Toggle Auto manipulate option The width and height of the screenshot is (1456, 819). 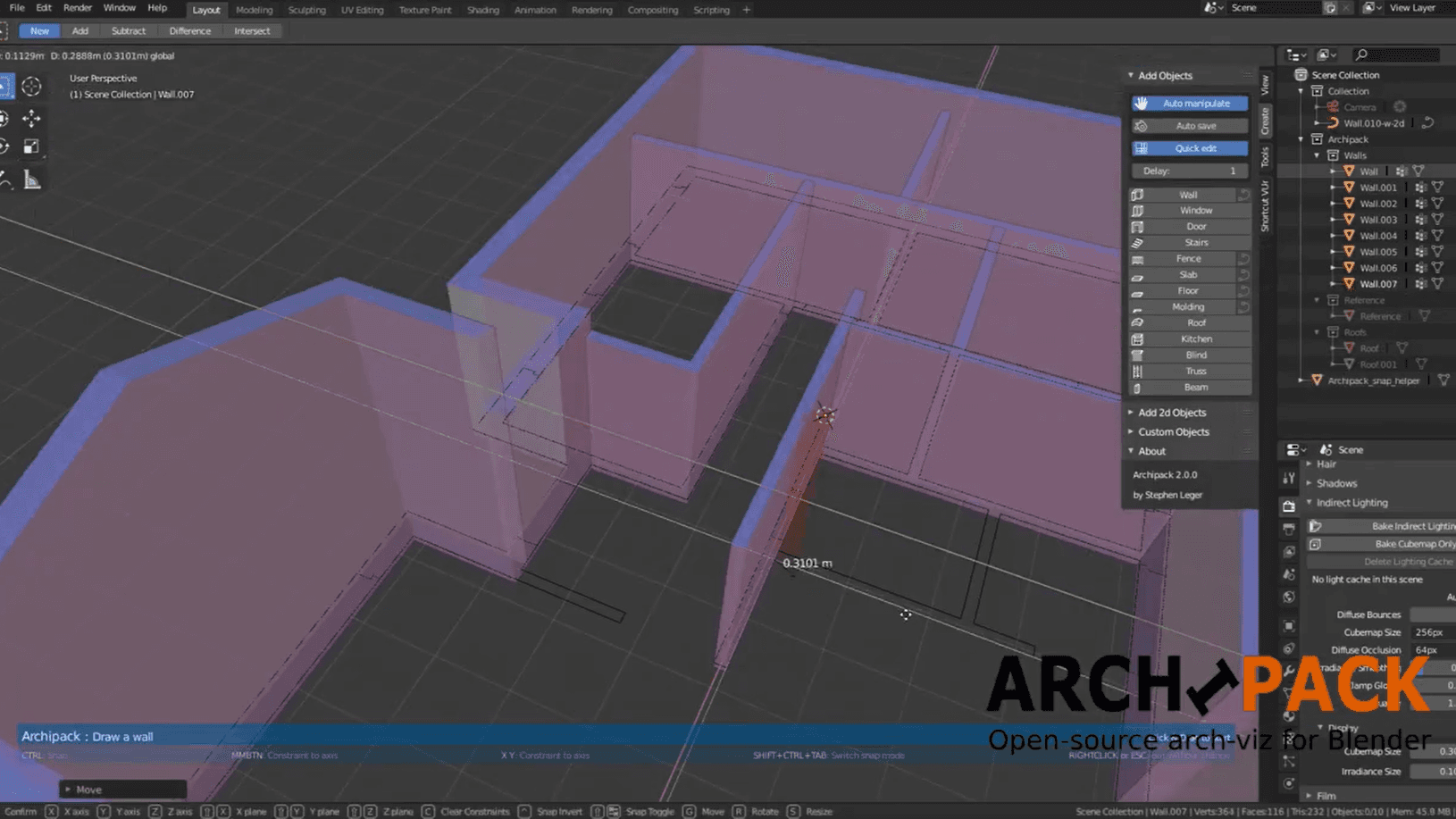click(x=1190, y=104)
